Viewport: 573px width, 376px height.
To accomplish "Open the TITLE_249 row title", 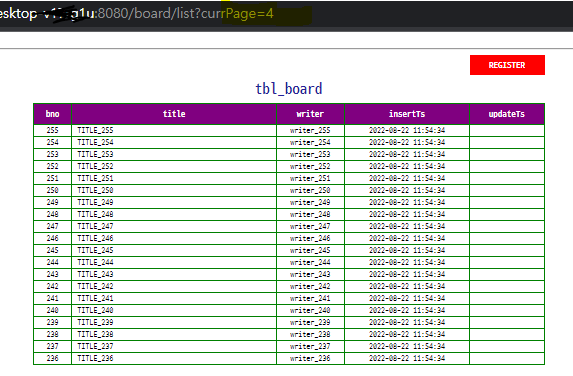I will click(95, 202).
